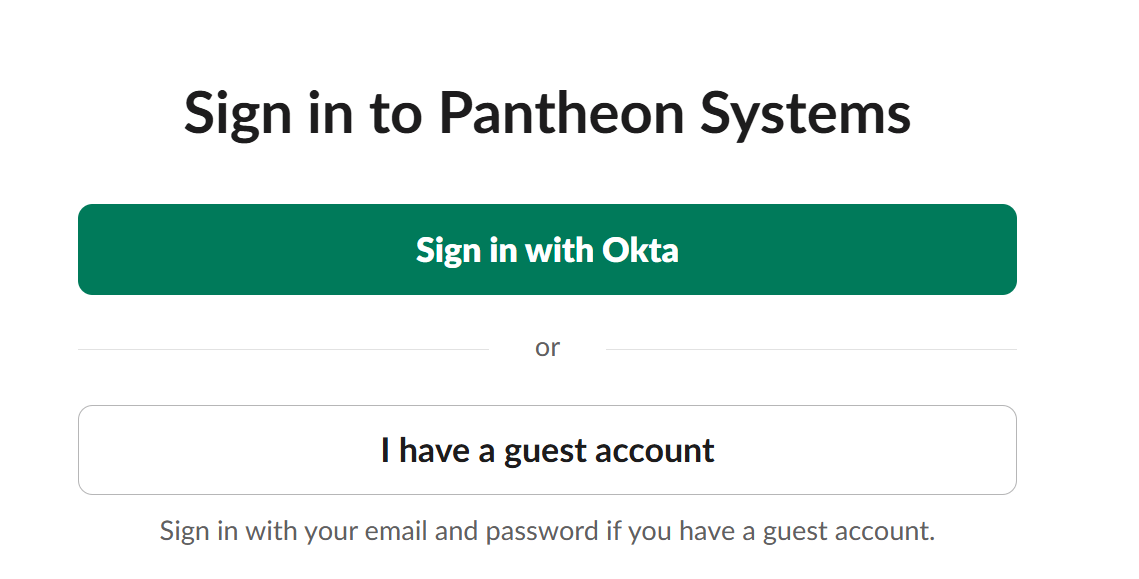The image size is (1139, 579).
Task: Activate the primary Okta login control
Action: point(547,249)
